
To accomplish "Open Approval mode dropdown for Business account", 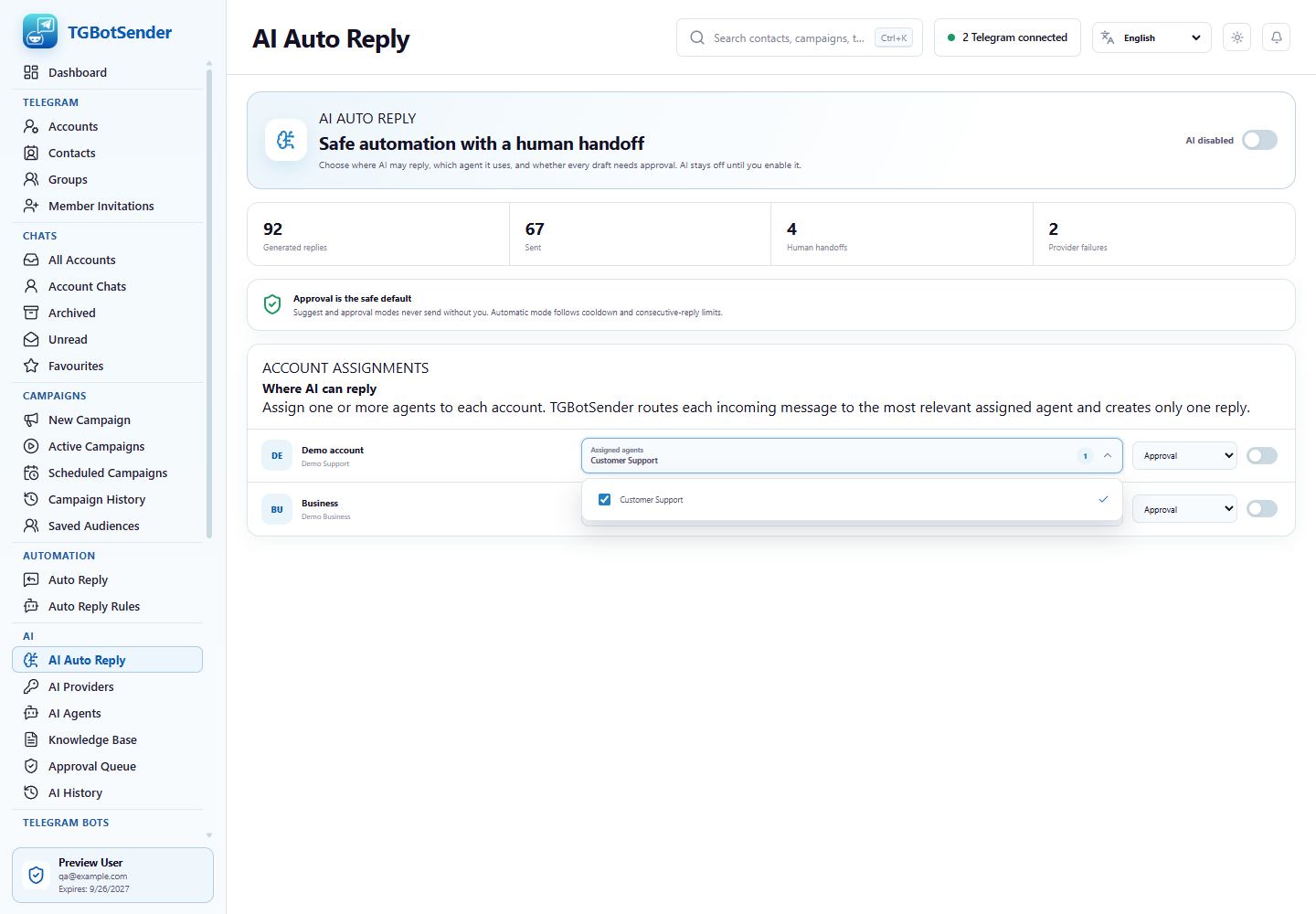I will coord(1184,509).
